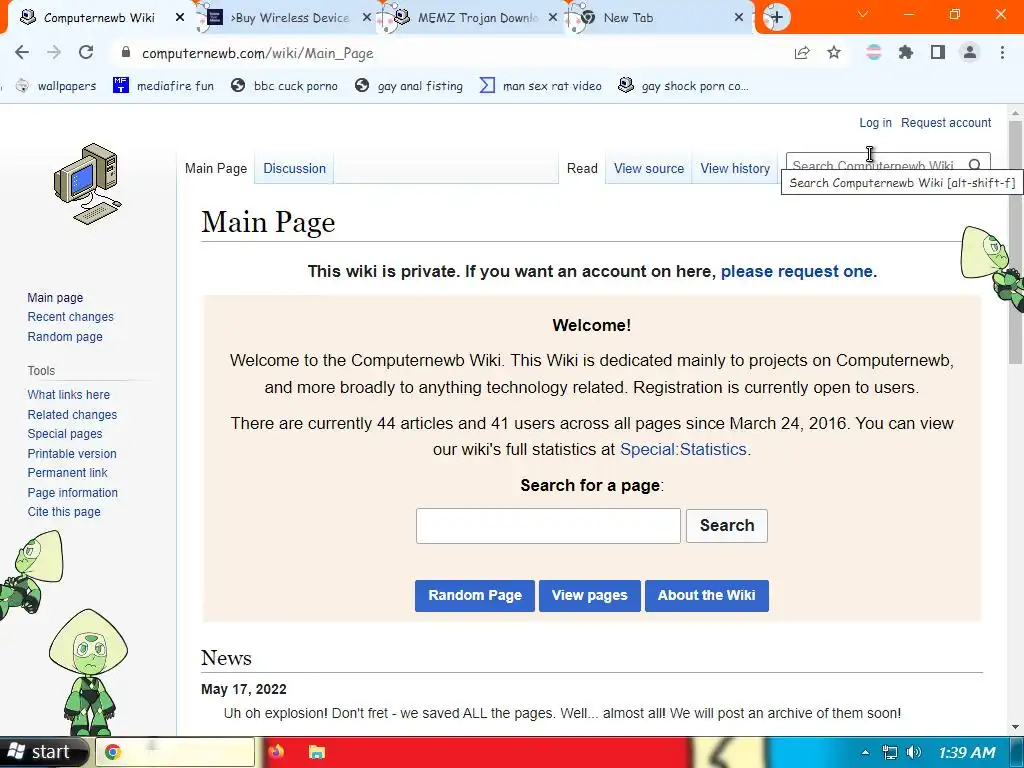Click the striped flag extension icon

[874, 52]
